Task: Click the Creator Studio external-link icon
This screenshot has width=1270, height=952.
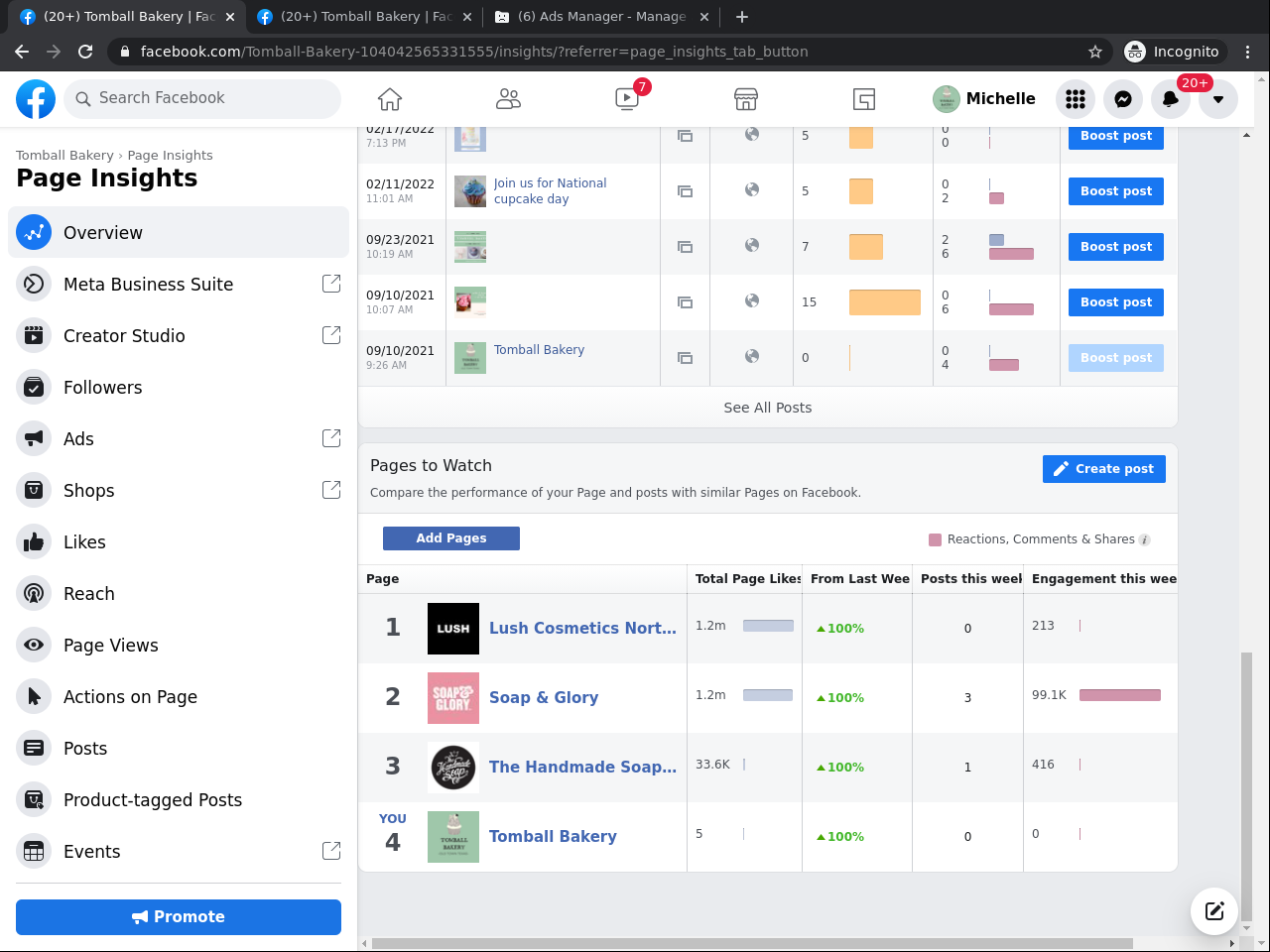Action: (x=331, y=335)
